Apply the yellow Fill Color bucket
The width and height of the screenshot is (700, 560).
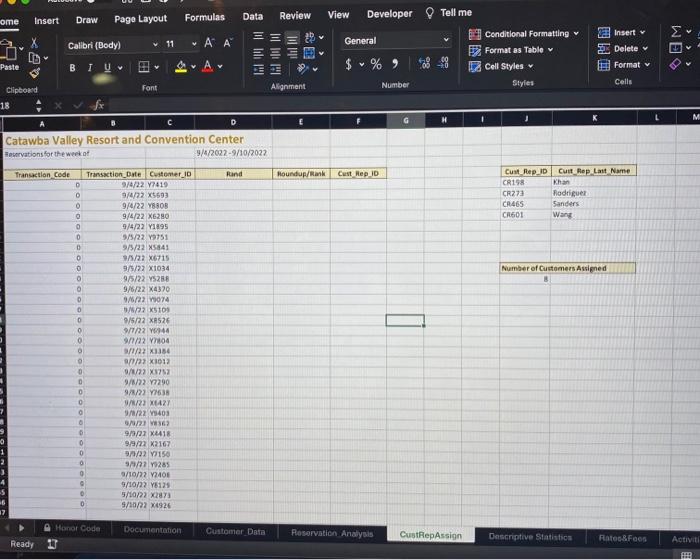pyautogui.click(x=181, y=67)
